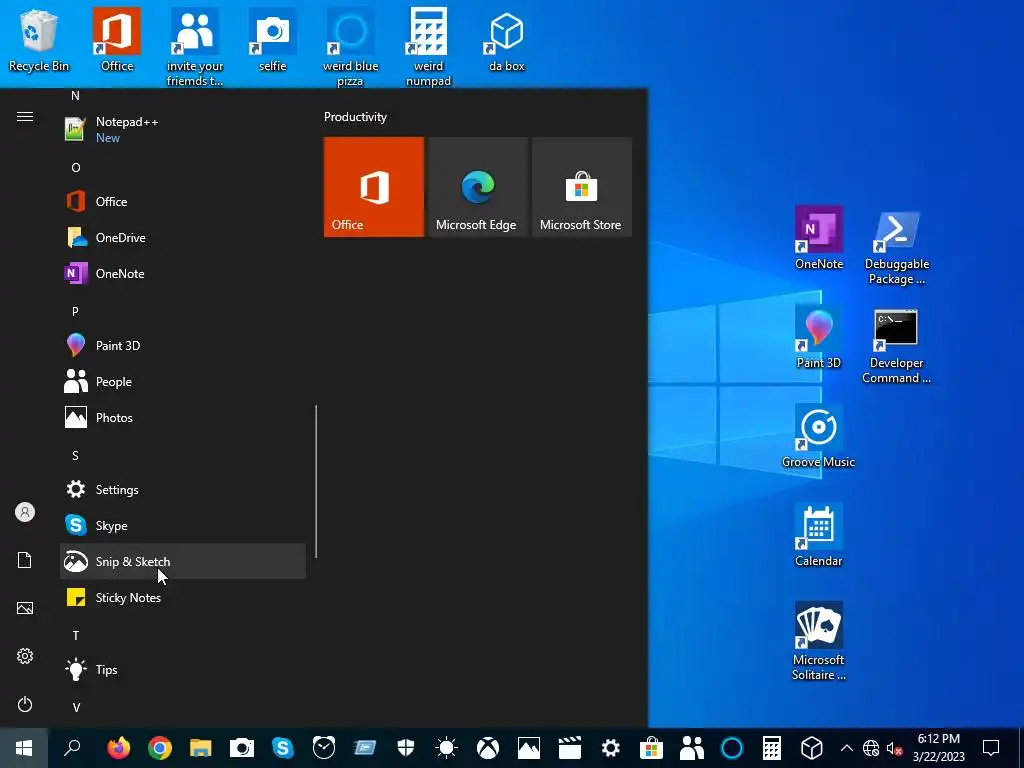Open Pictures from the Start sidebar
This screenshot has height=768, width=1024.
[x=25, y=608]
